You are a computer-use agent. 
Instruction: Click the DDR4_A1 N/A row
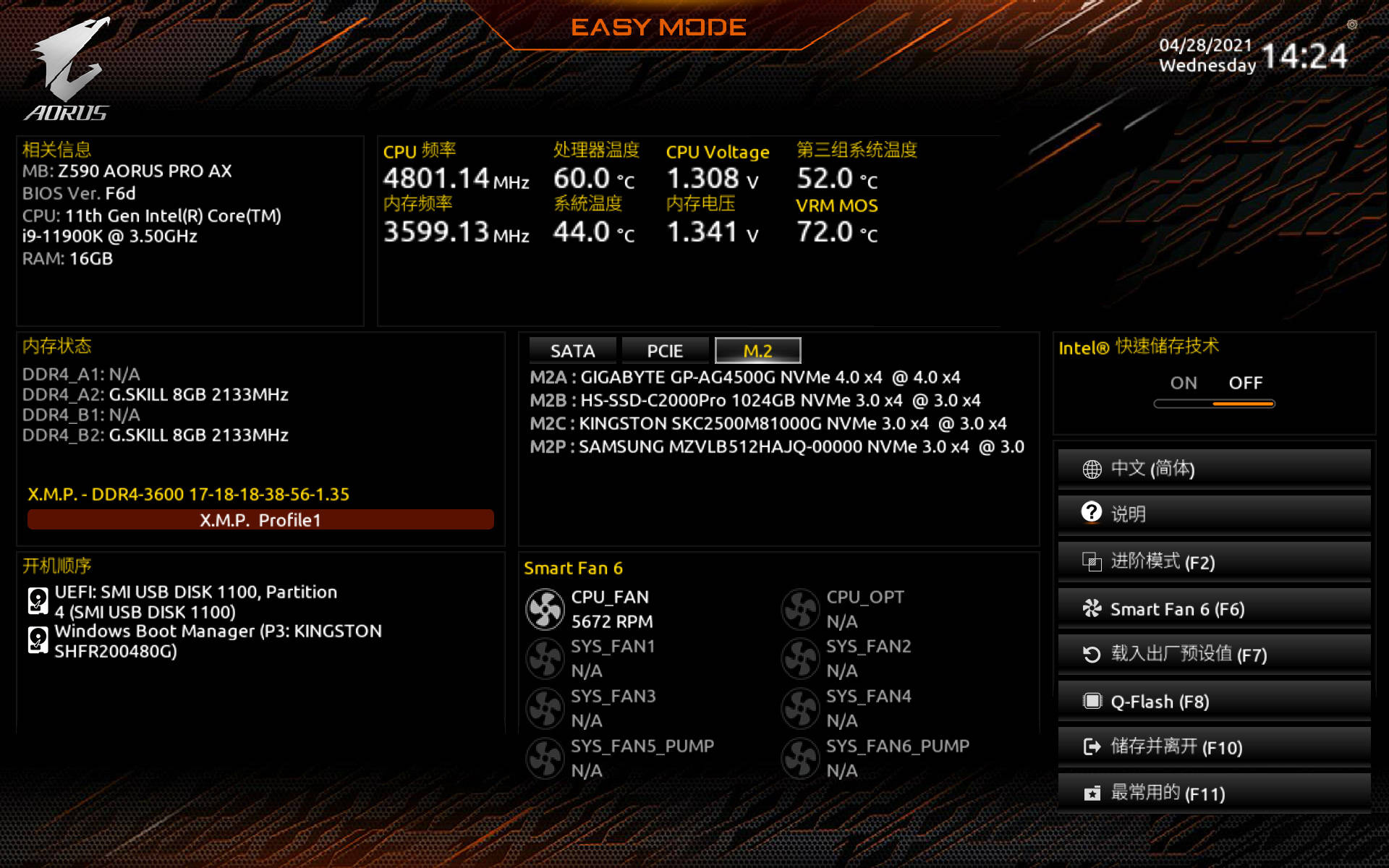click(81, 374)
